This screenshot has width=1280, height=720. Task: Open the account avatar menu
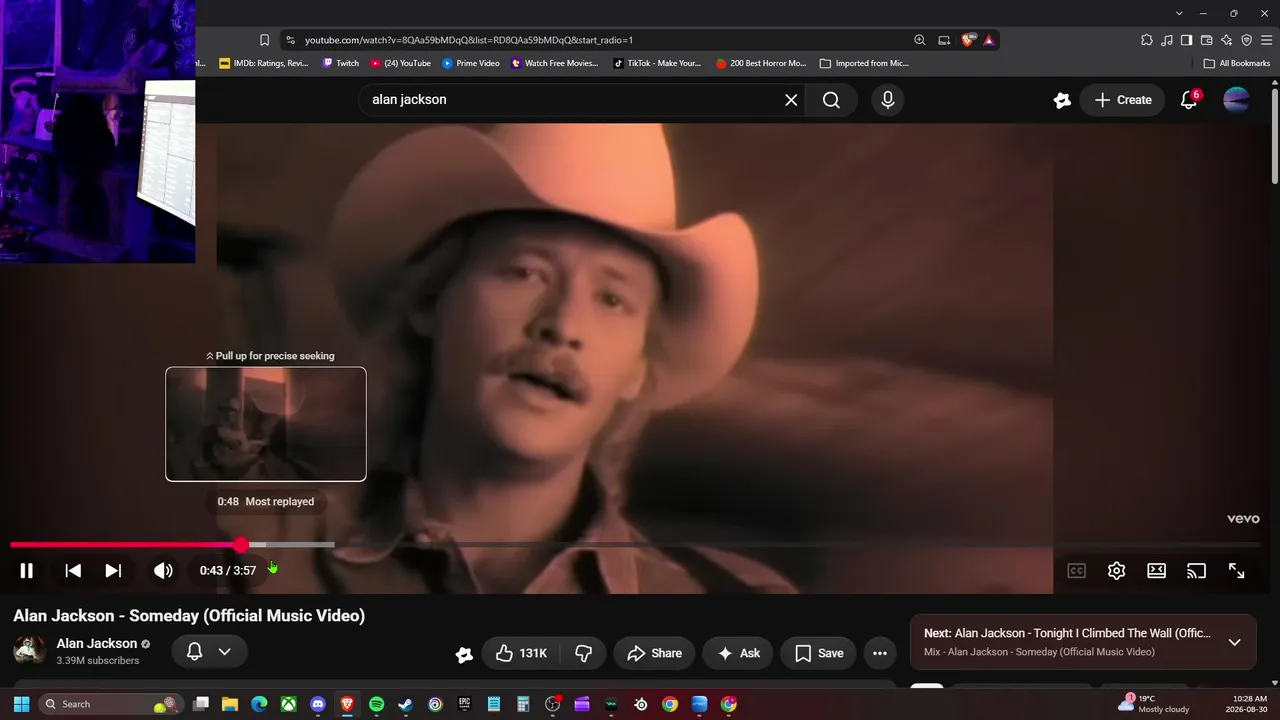coord(1237,100)
